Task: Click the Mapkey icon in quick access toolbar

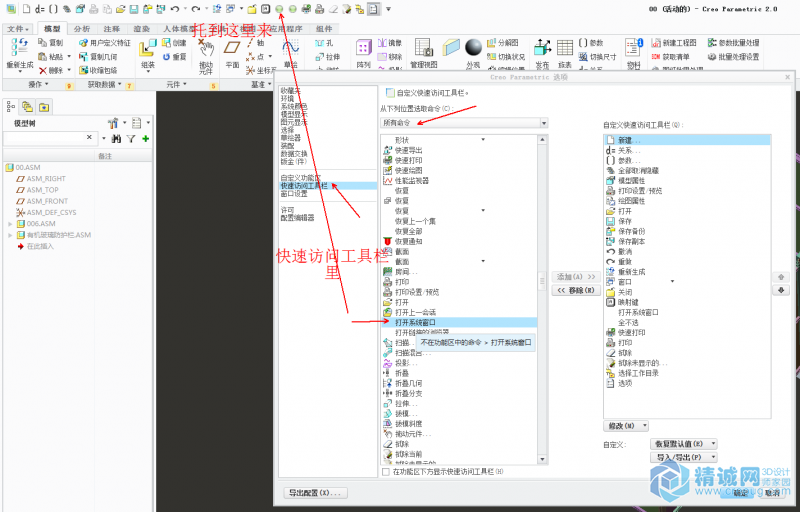Action: click(x=265, y=9)
